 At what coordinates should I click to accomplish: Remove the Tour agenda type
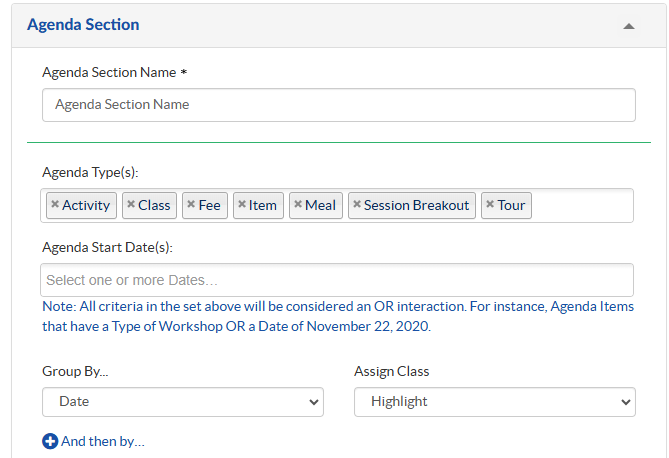[x=489, y=205]
